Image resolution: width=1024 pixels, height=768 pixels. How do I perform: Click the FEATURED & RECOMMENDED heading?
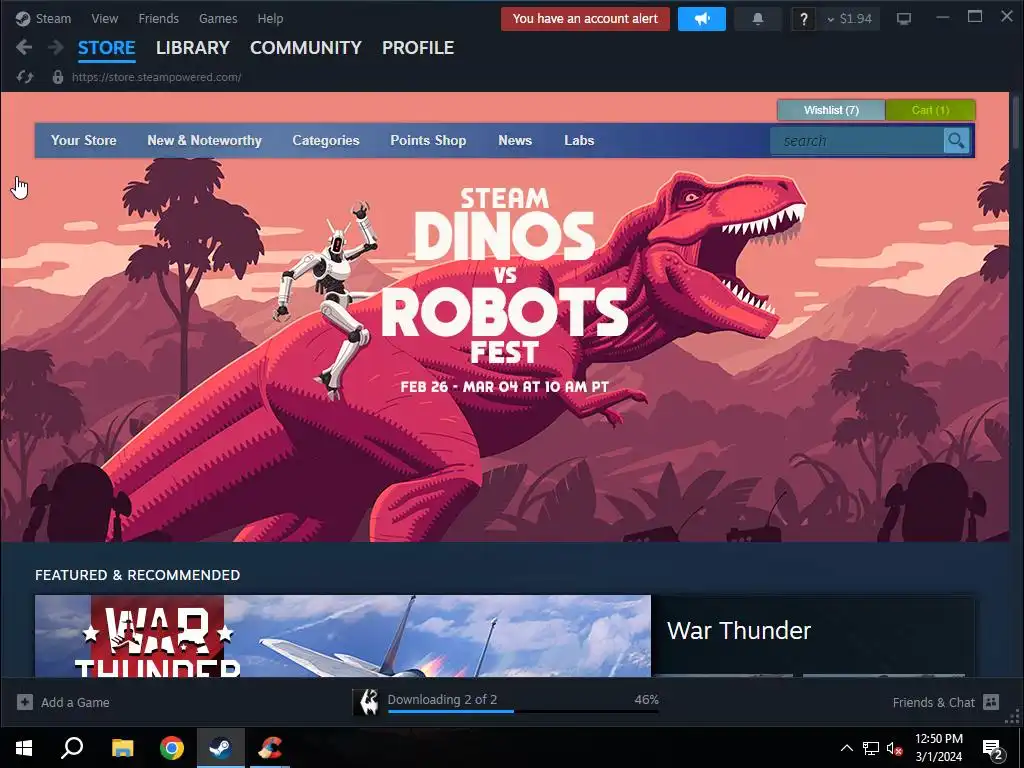(x=138, y=575)
